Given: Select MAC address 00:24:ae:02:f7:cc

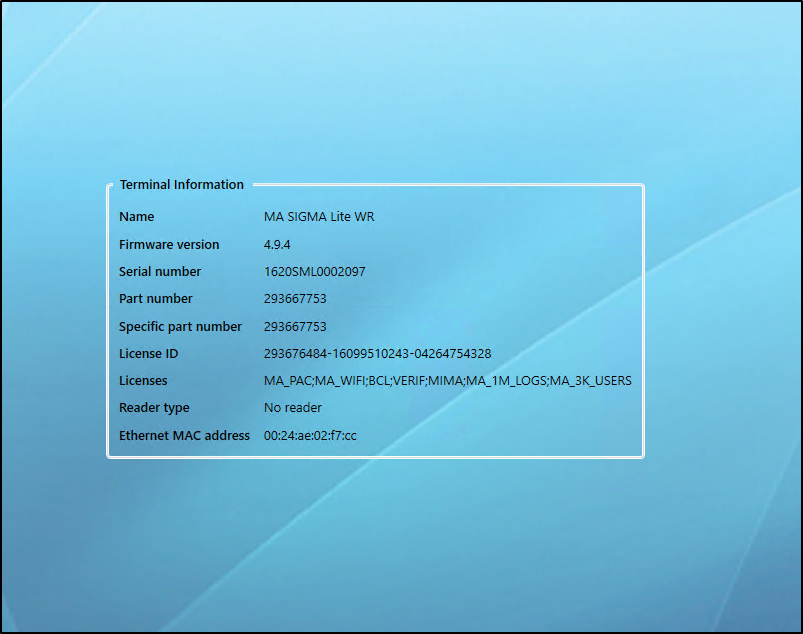Looking at the screenshot, I should (310, 436).
